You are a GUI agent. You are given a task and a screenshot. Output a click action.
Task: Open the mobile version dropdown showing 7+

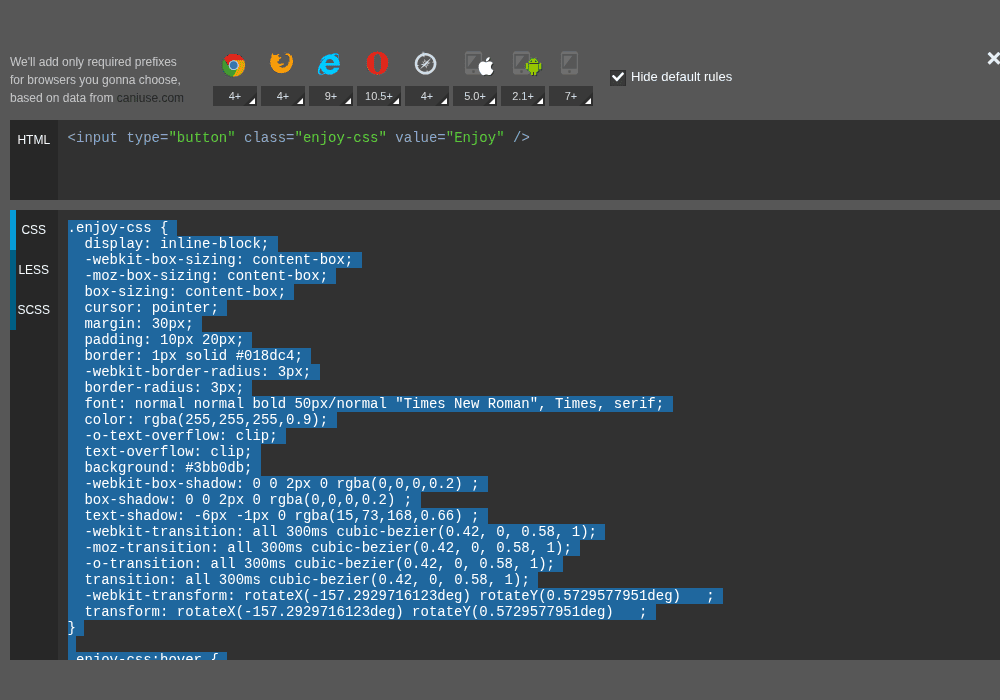click(571, 96)
